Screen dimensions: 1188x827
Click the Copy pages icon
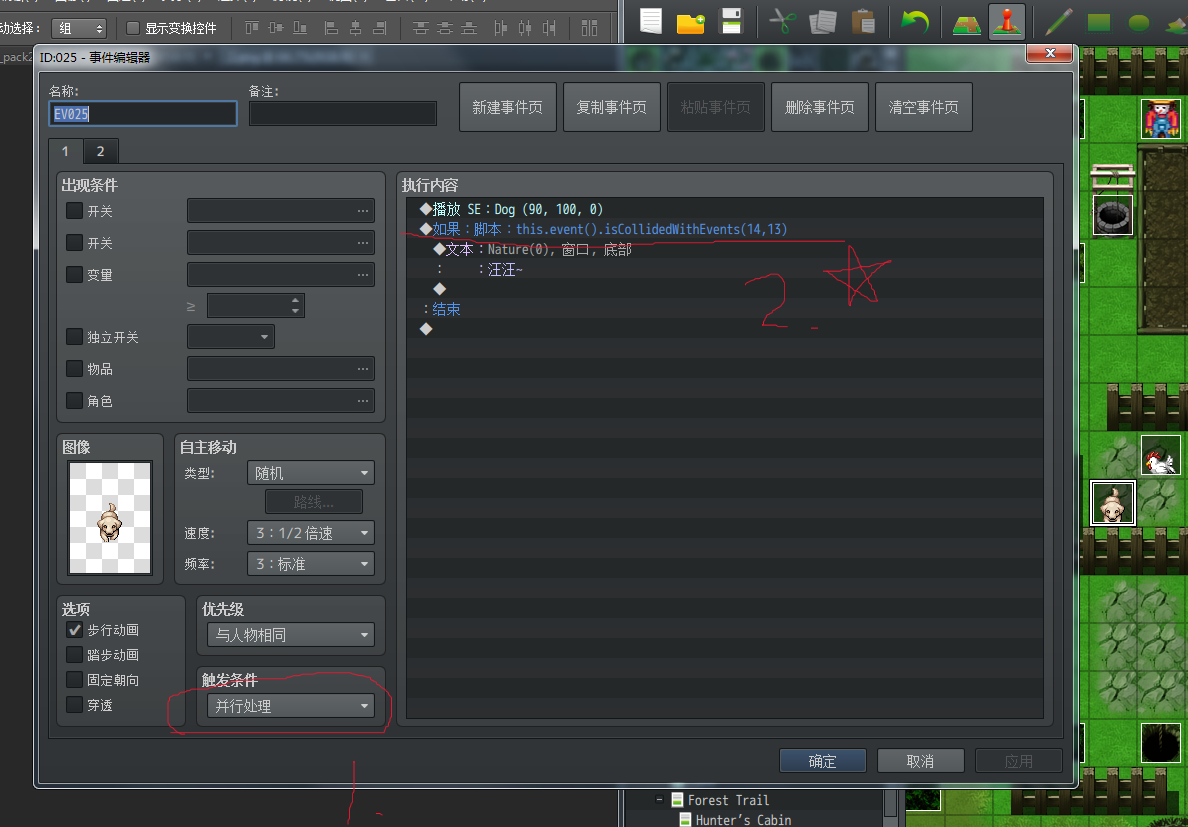click(822, 21)
